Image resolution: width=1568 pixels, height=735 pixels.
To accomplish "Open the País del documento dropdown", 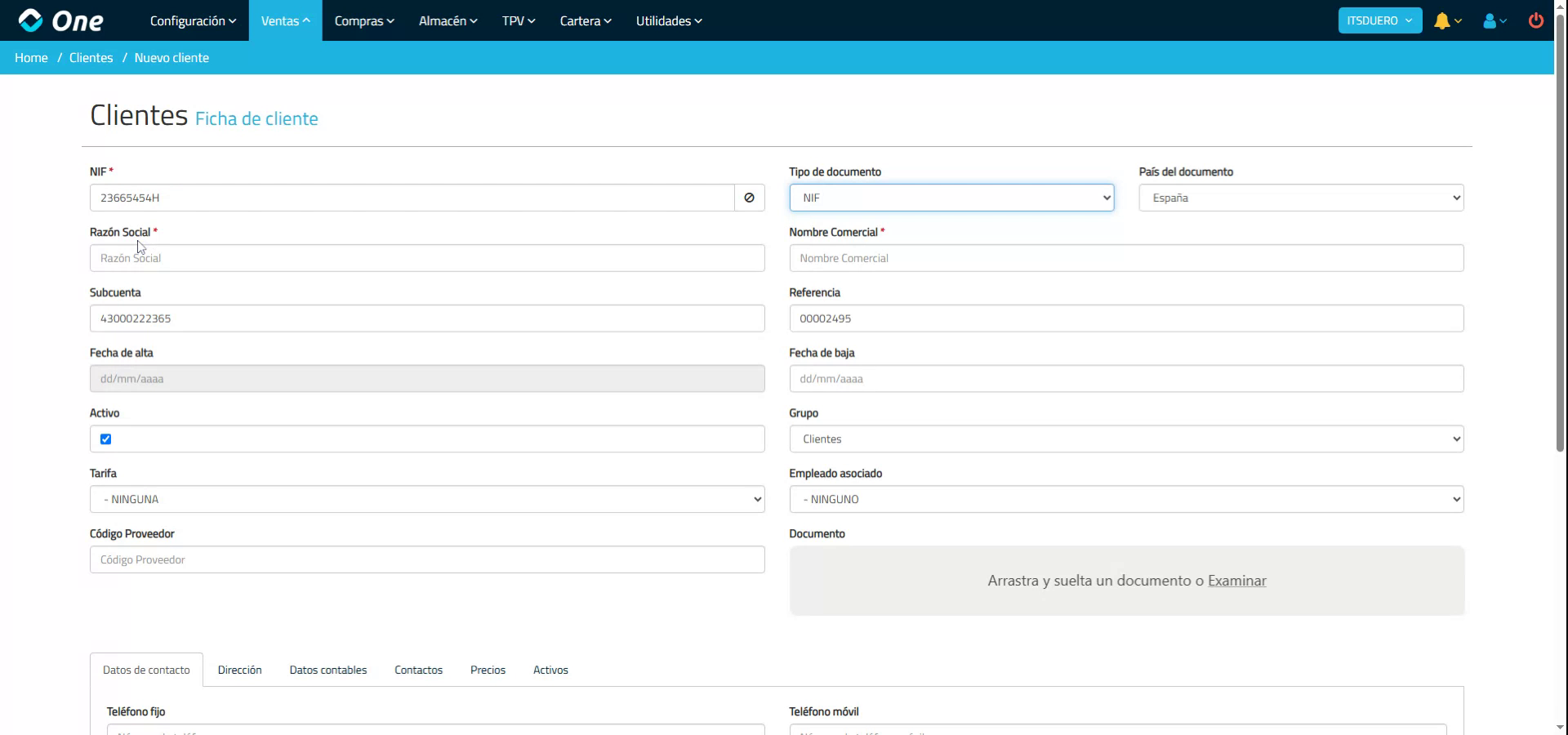I will (x=1300, y=198).
